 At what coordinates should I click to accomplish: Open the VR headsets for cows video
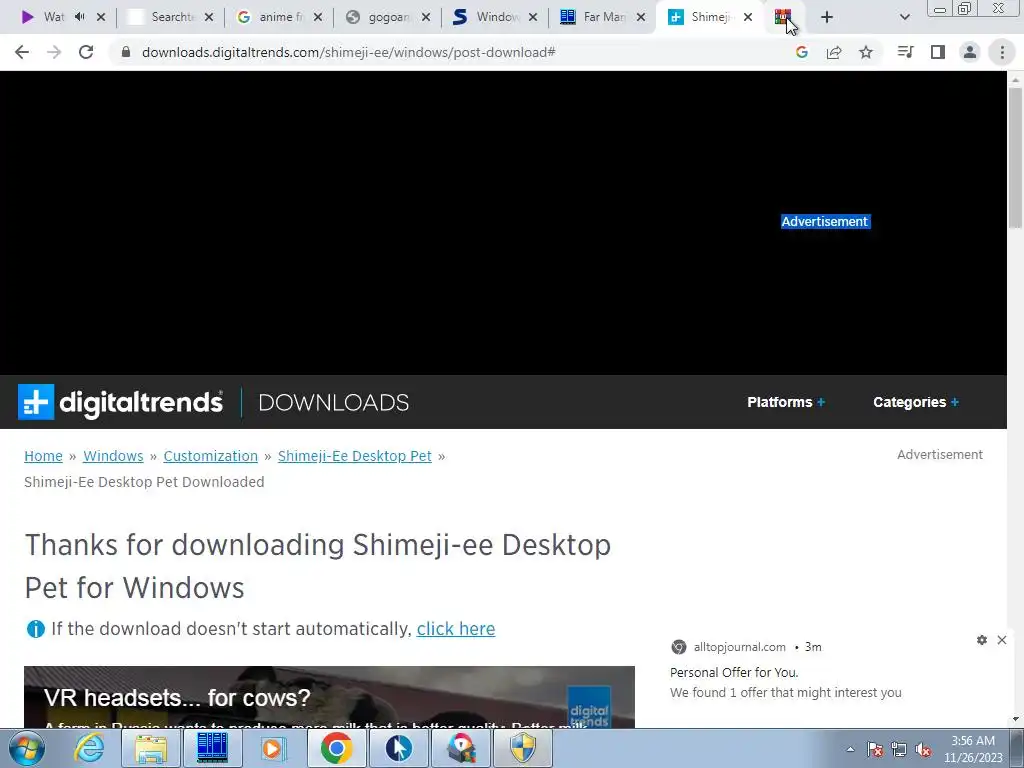(x=329, y=697)
